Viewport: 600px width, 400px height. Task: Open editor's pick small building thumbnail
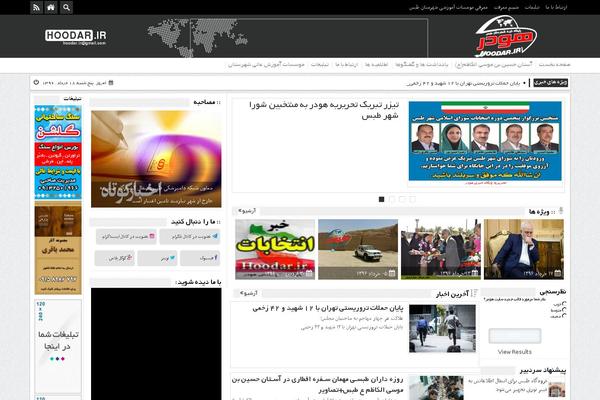[x=557, y=390]
